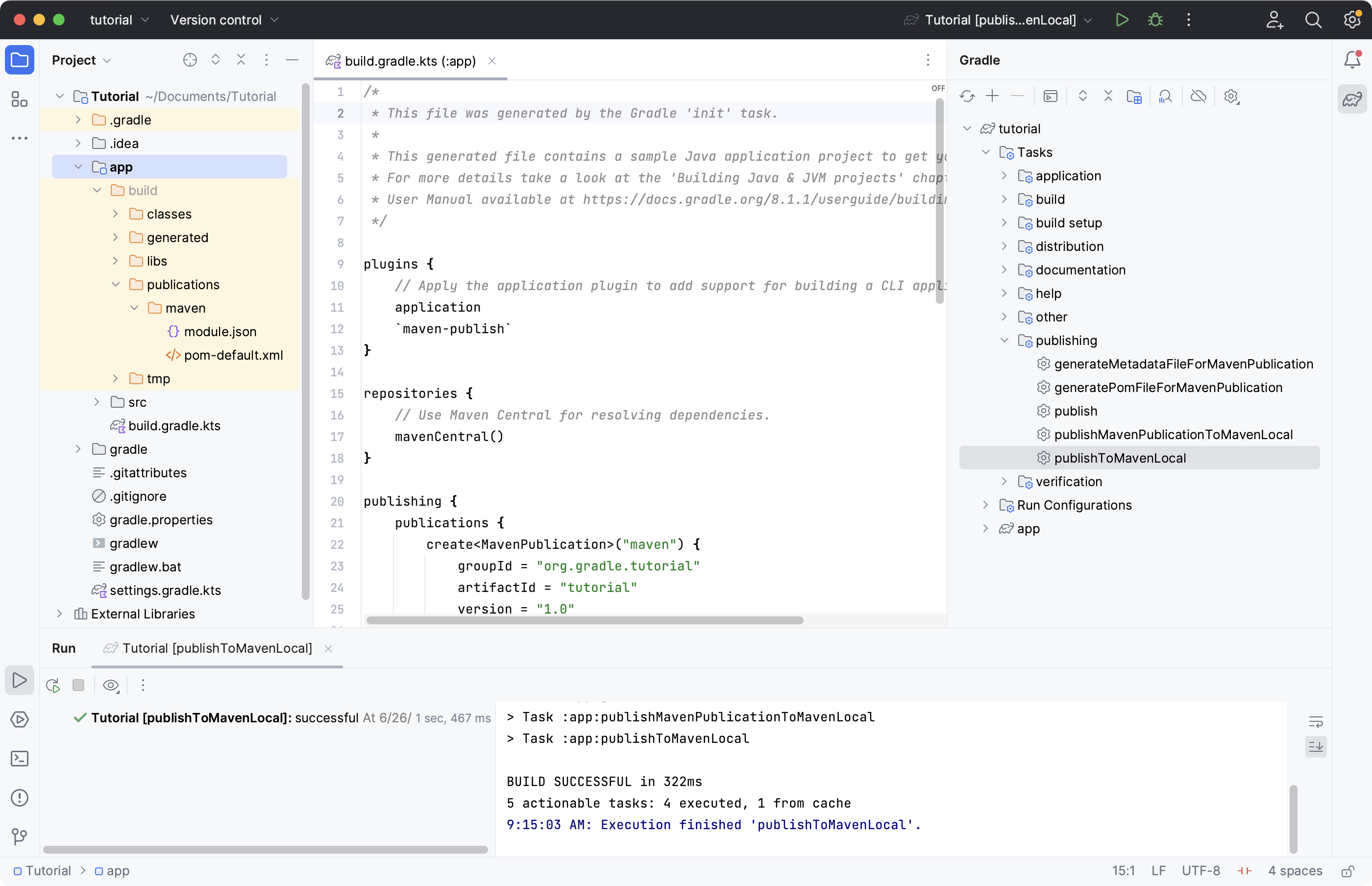The image size is (1372, 886).
Task: Open Problems tool window
Action: click(x=20, y=797)
